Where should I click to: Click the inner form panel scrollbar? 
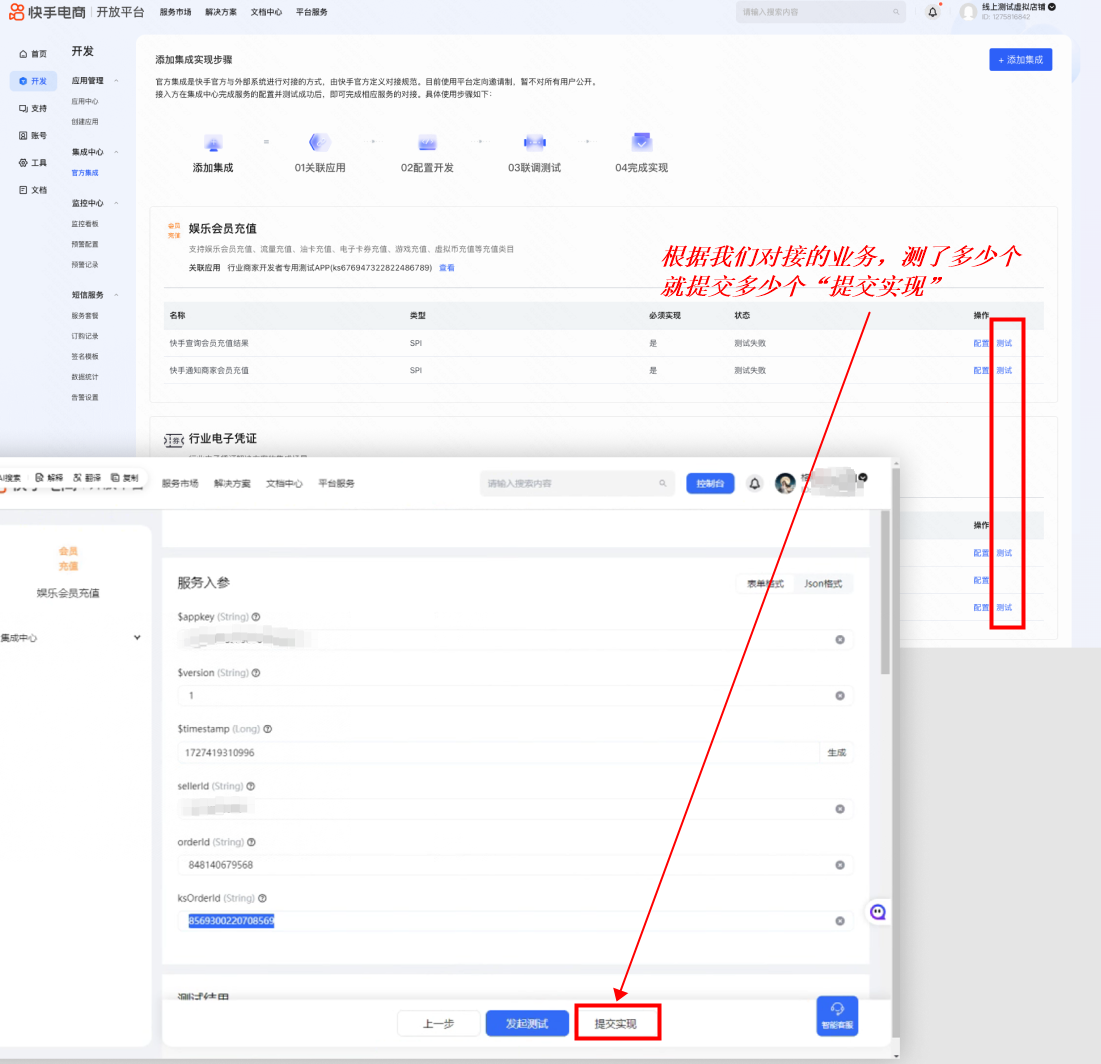[x=885, y=593]
